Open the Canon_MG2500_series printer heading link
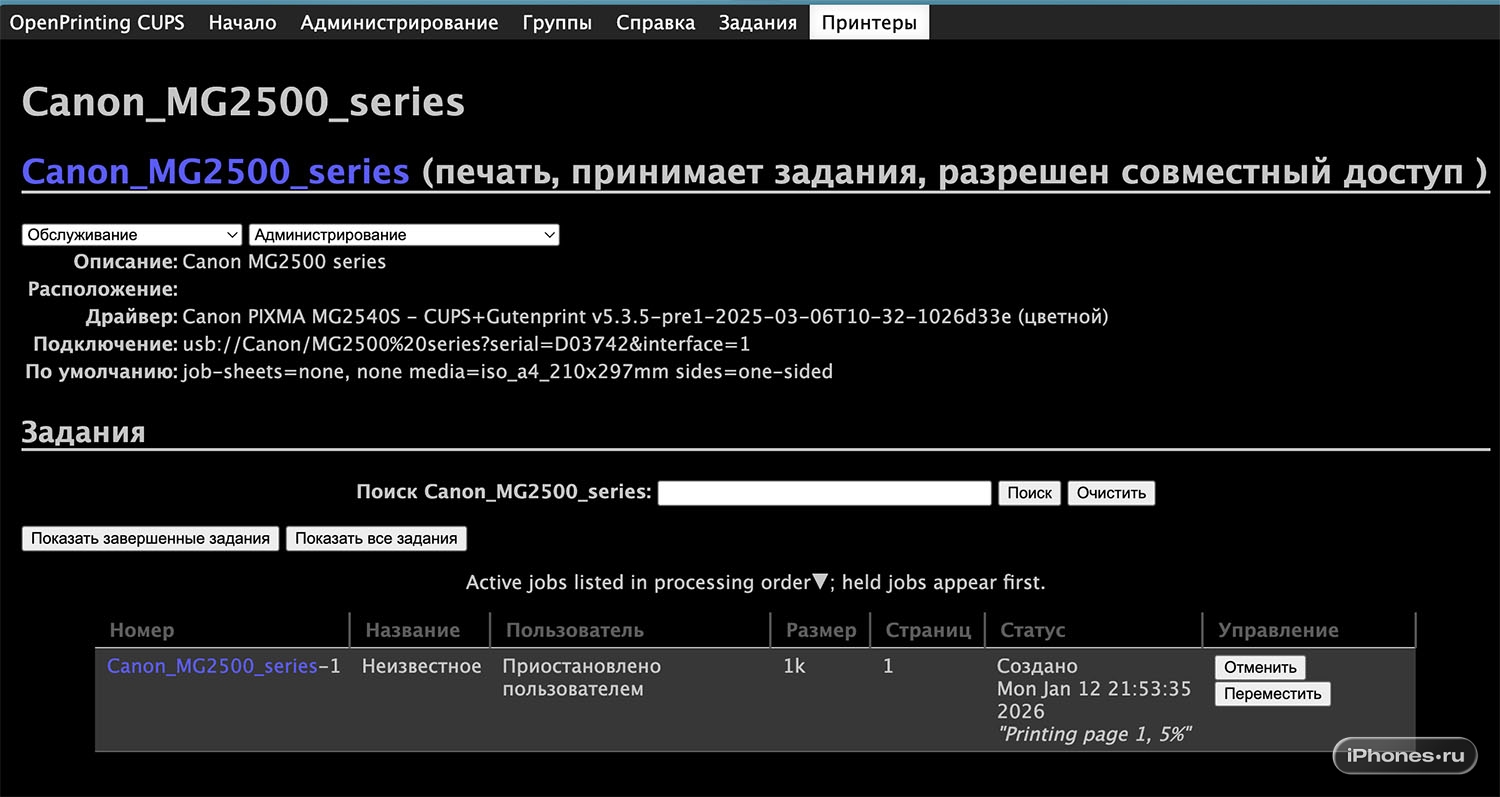Viewport: 1500px width, 797px height. [215, 172]
